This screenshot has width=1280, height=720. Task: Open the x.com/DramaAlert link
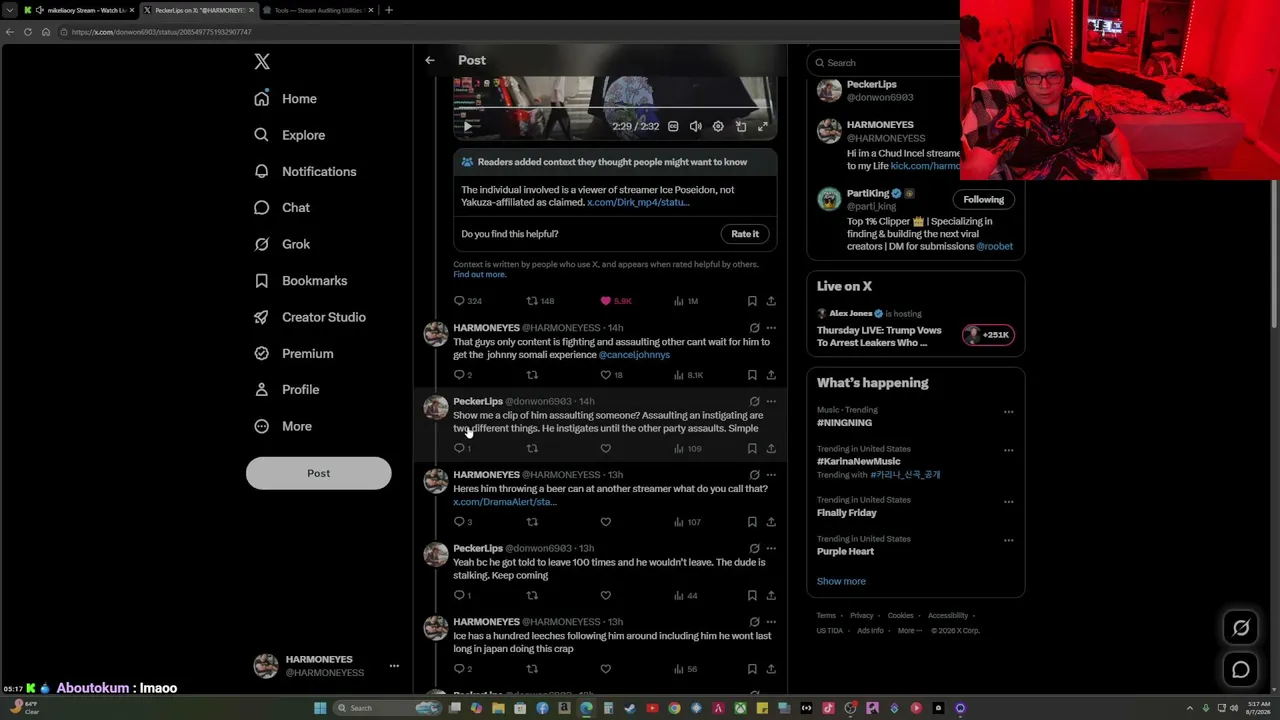coord(504,502)
